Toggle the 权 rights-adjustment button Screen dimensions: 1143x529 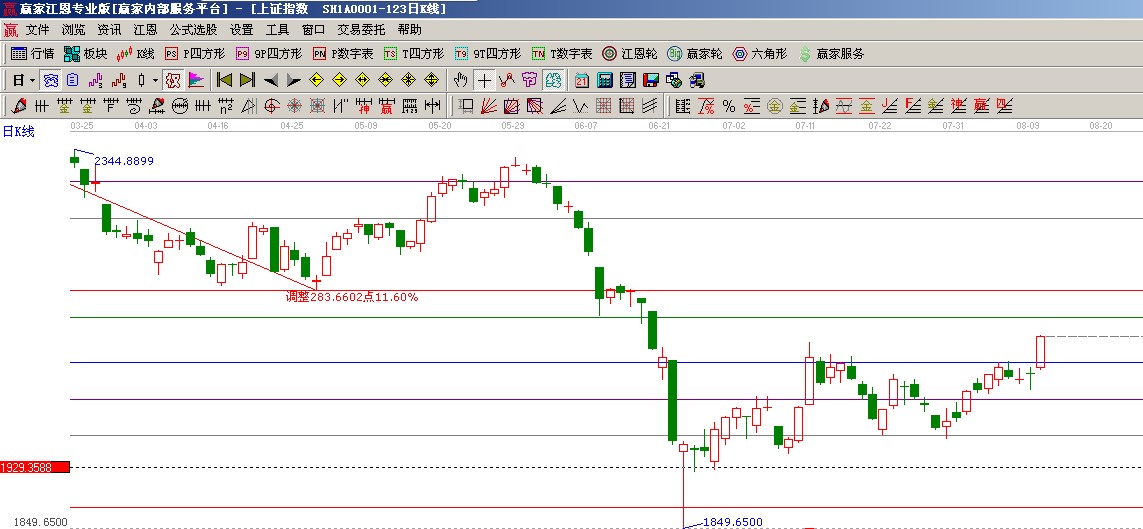click(173, 80)
